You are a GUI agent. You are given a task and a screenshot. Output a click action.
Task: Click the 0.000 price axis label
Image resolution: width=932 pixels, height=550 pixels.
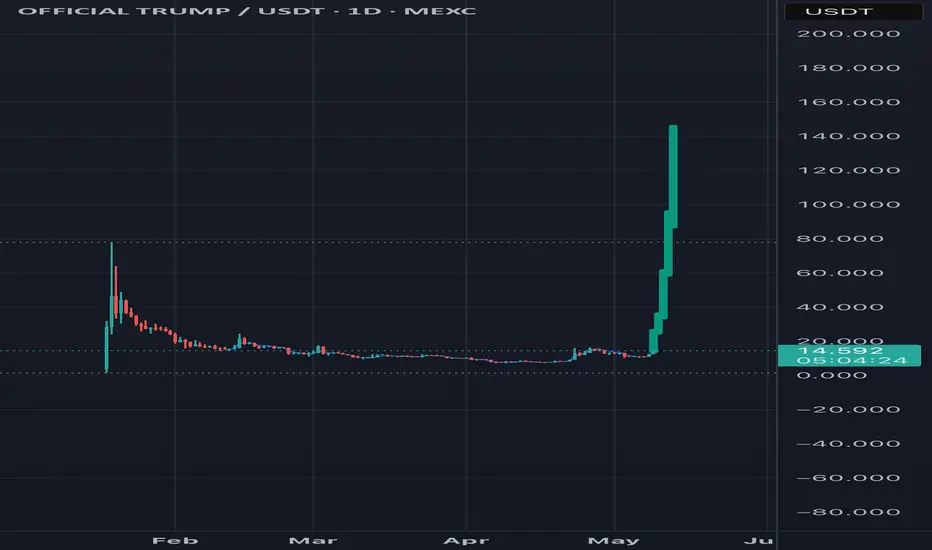tap(832, 375)
